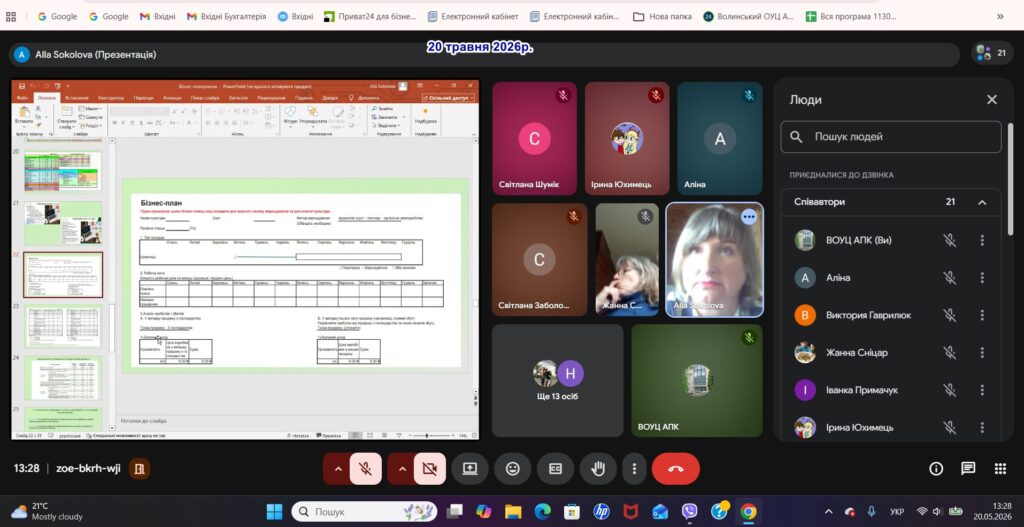The height and width of the screenshot is (527, 1024).
Task: Open Chrome apps grid icon
Action: point(10,16)
